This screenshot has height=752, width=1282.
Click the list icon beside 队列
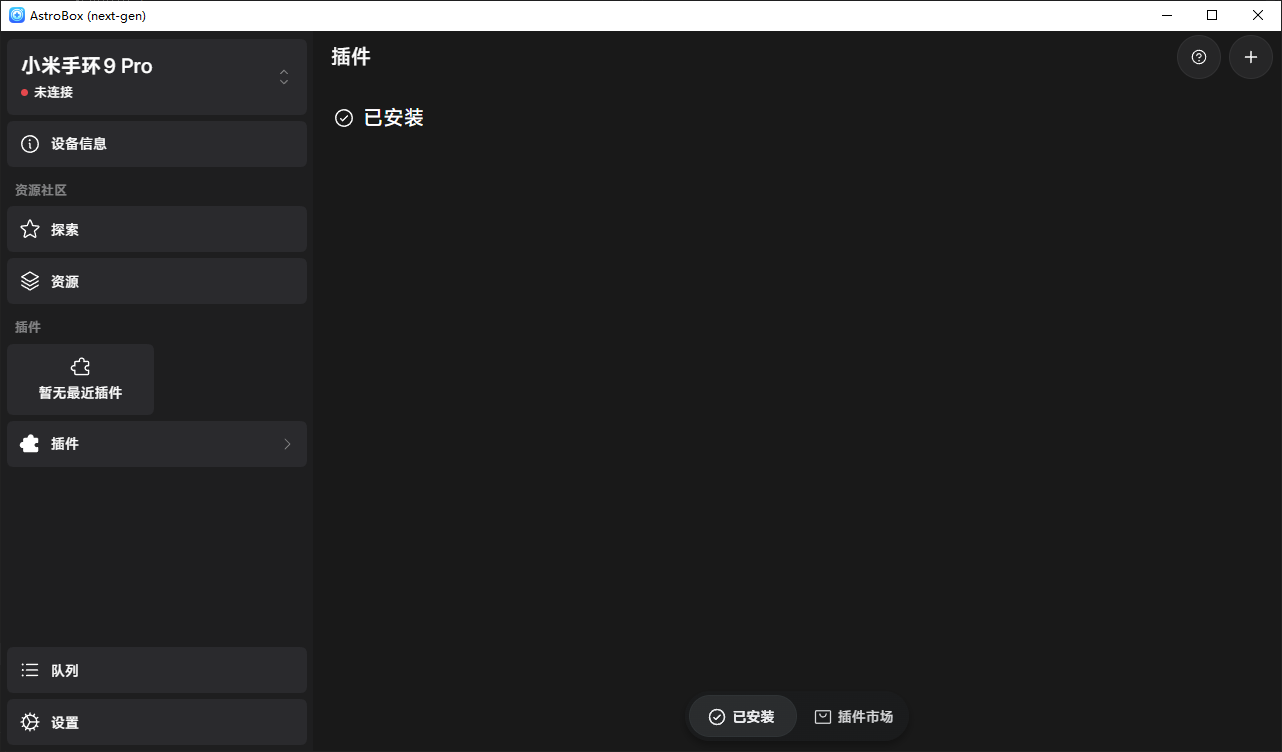click(x=30, y=670)
